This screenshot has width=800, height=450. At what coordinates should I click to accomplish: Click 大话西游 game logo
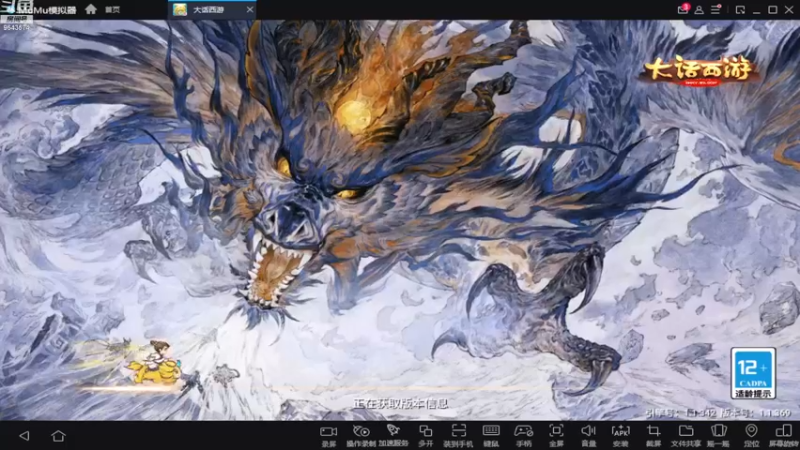pos(699,70)
